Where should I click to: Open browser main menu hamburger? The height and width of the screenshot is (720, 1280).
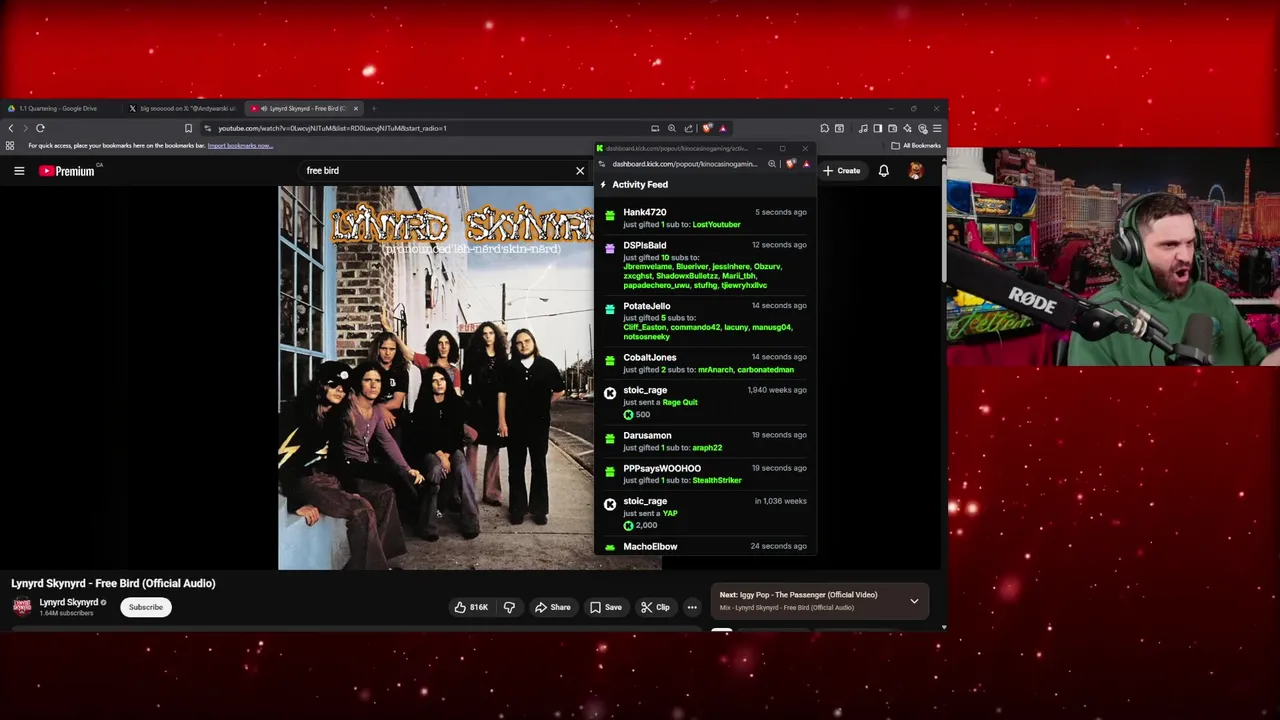click(937, 128)
